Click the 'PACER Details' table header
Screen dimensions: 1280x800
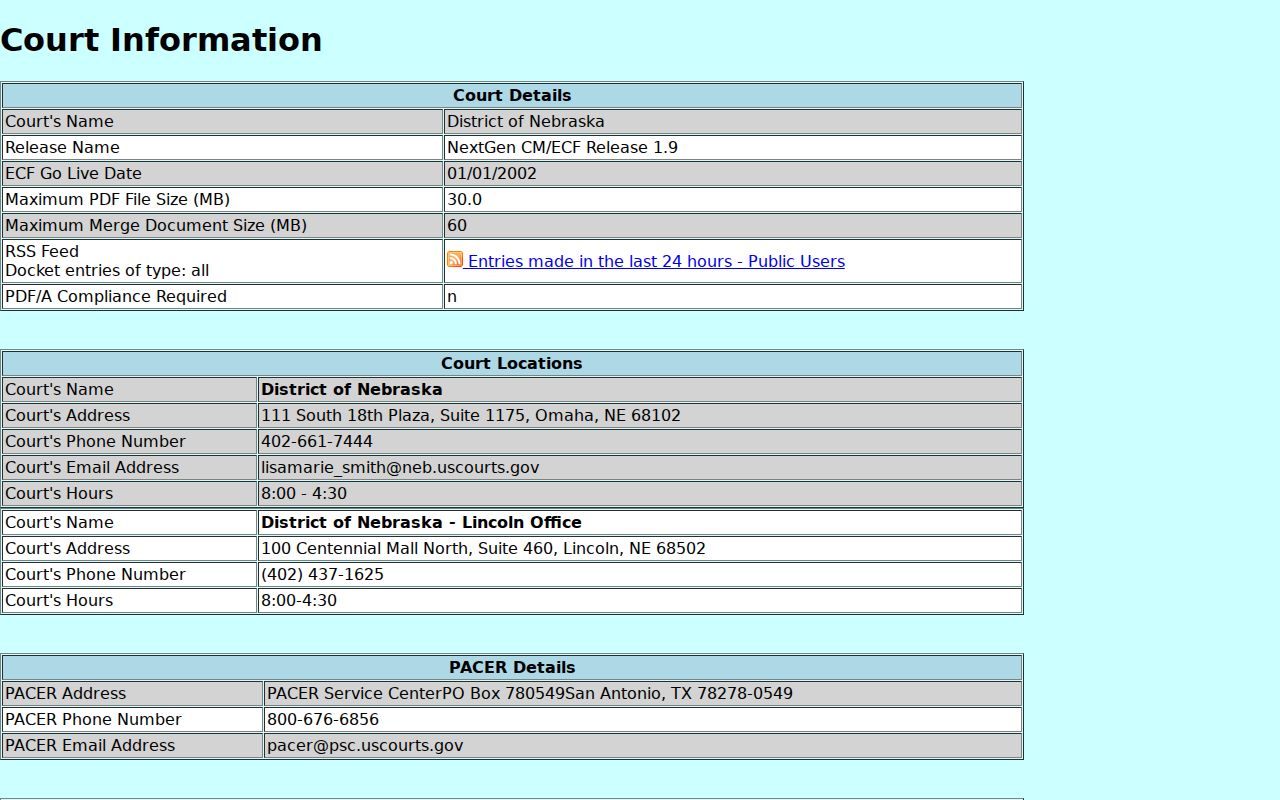pos(512,667)
